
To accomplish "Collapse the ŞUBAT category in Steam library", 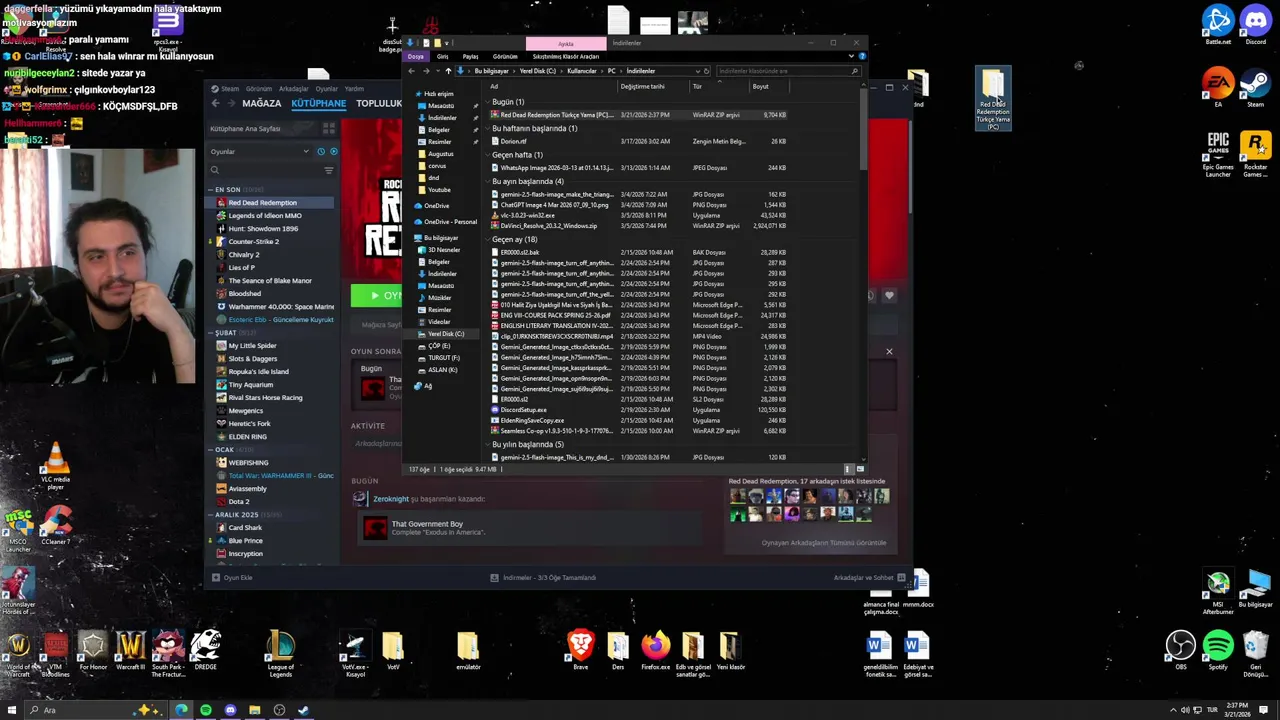I will pos(211,333).
